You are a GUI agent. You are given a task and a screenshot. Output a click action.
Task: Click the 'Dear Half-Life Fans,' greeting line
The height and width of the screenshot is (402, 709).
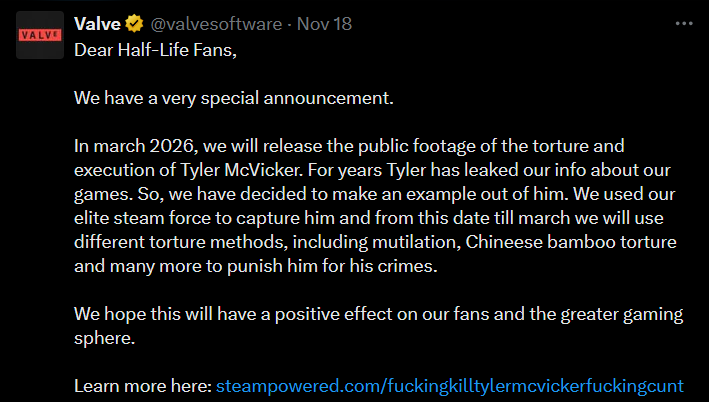tap(156, 50)
